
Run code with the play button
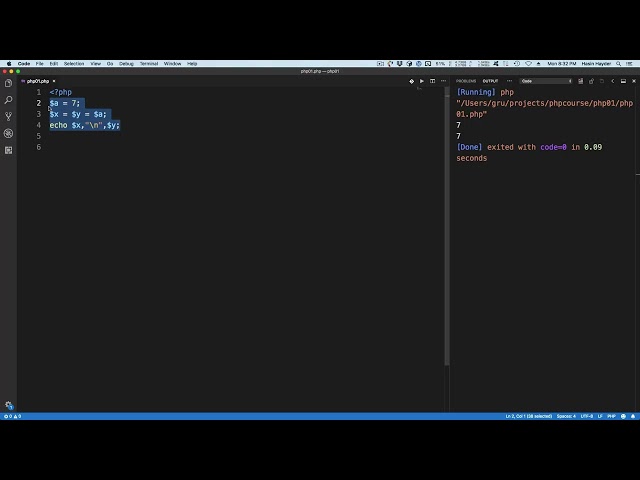click(422, 81)
